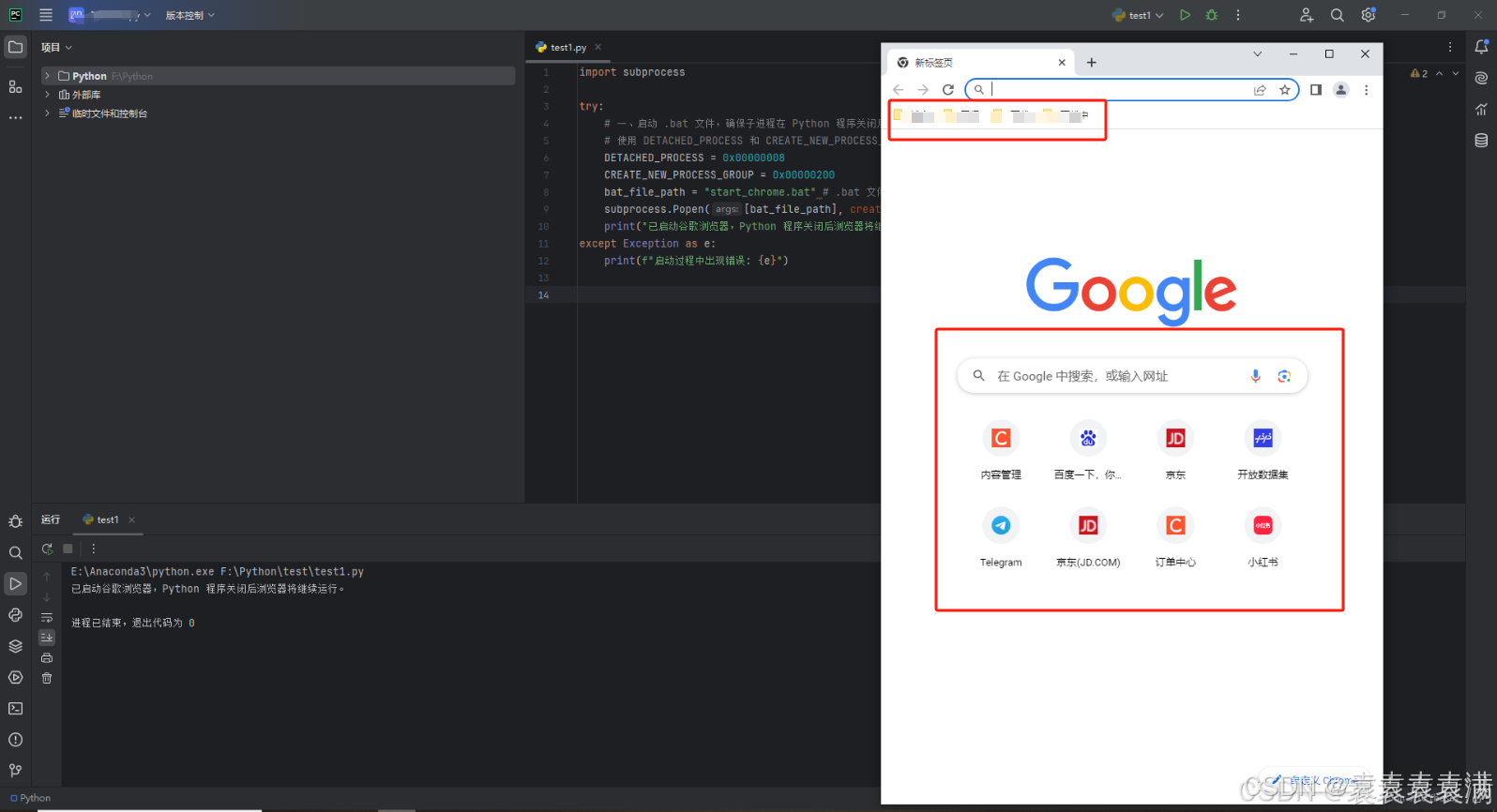
Task: Open Chrome tab search chevron
Action: [1258, 54]
